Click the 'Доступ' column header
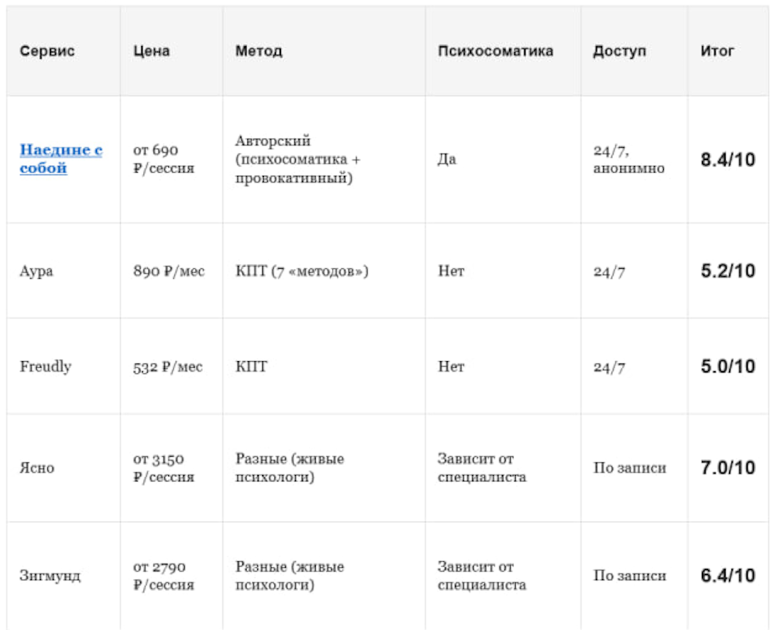The width and height of the screenshot is (773, 630). pos(619,51)
